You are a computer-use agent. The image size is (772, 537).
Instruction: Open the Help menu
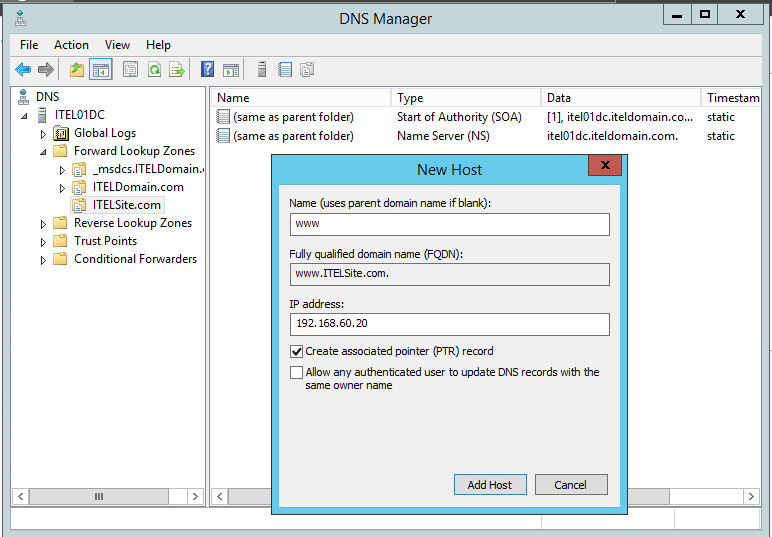pos(158,45)
